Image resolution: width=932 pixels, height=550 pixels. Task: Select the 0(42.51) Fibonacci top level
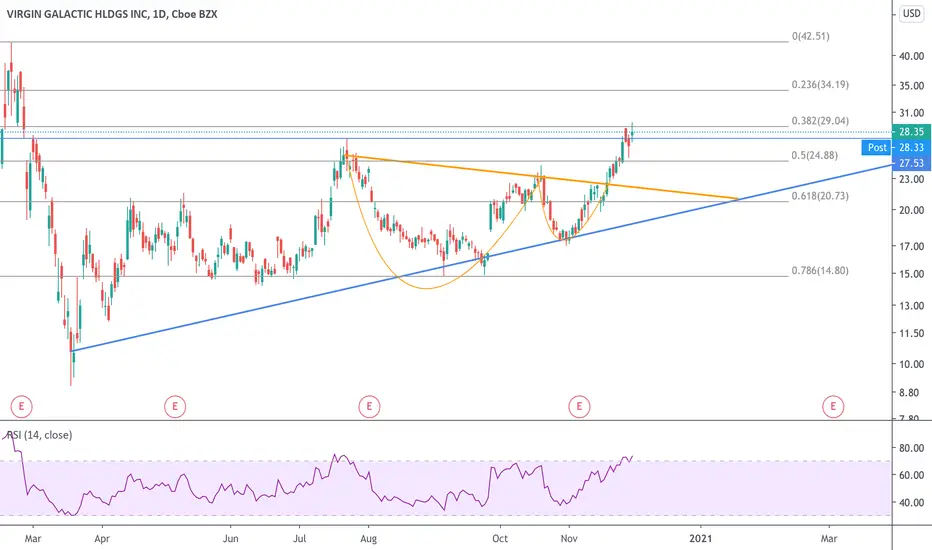point(811,36)
